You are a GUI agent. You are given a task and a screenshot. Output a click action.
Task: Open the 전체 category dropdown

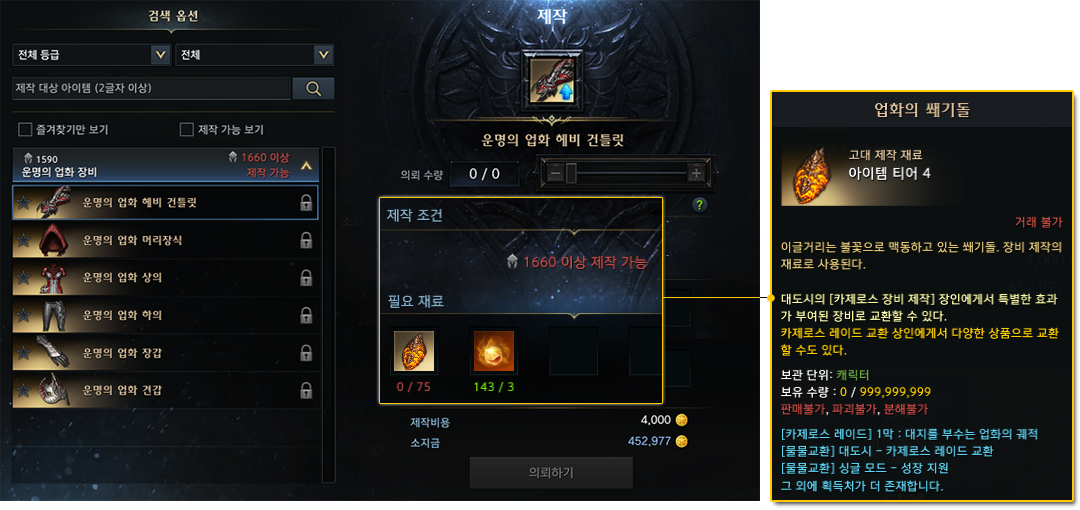click(255, 54)
